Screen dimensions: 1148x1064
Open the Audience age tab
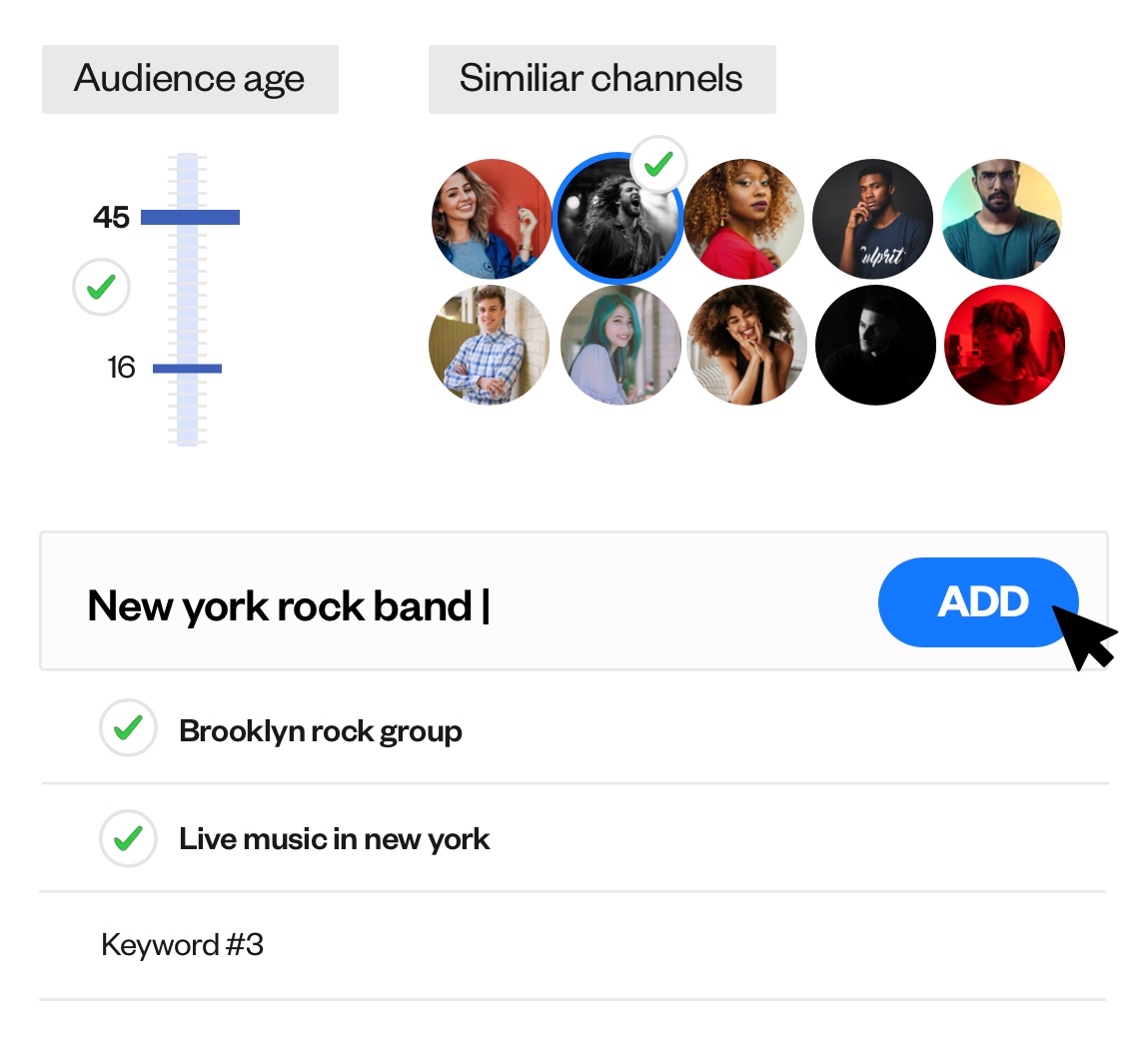pos(190,79)
